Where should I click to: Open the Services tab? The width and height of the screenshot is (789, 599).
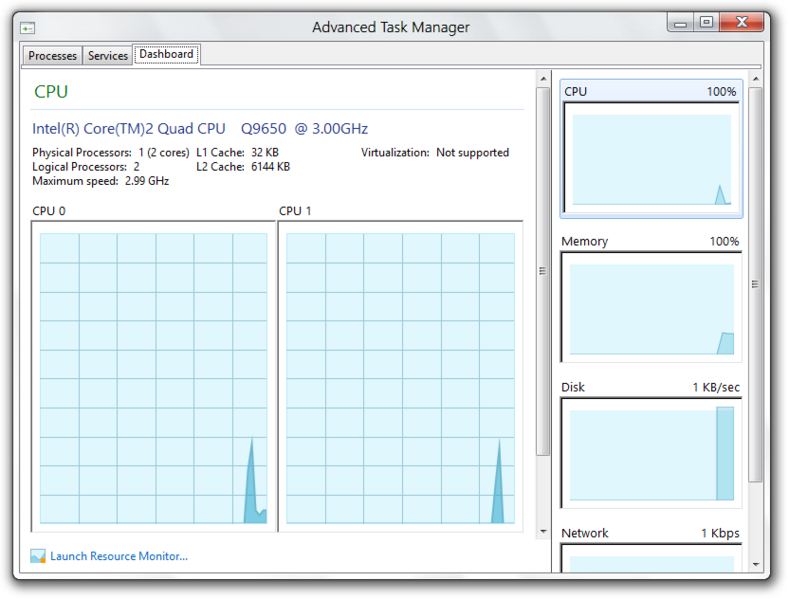(x=108, y=56)
